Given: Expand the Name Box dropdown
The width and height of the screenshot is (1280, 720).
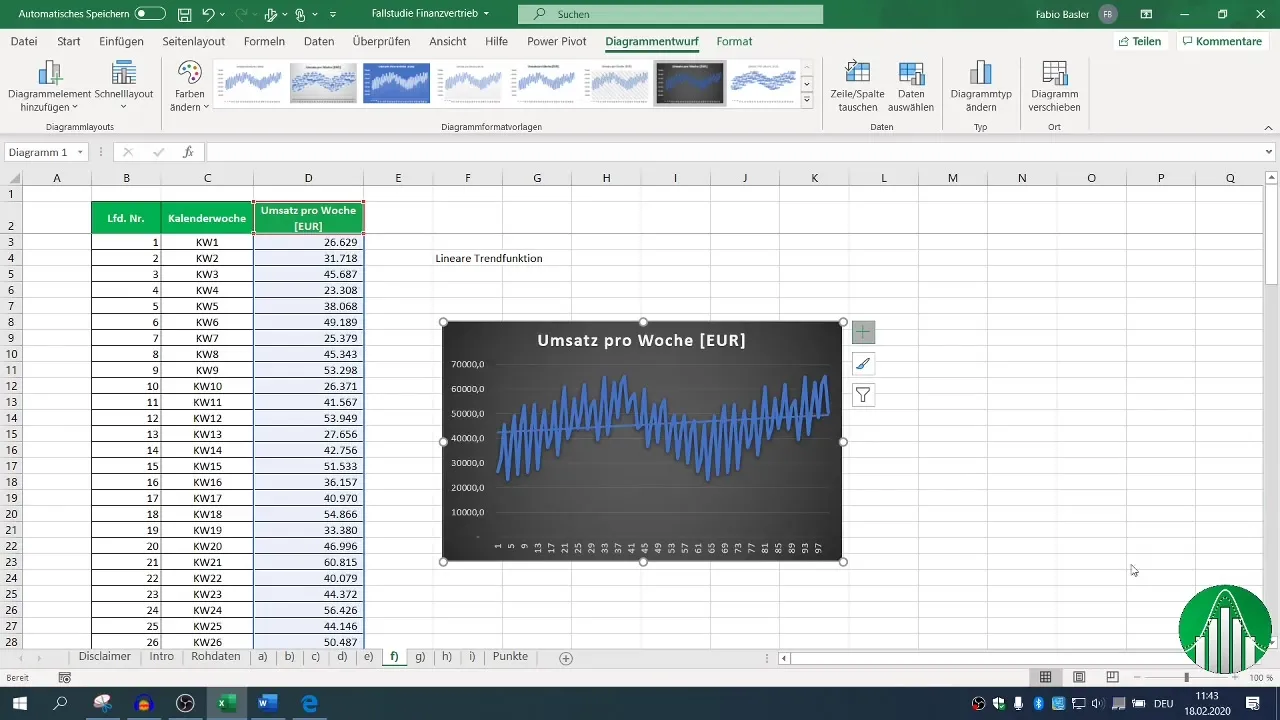Looking at the screenshot, I should pos(80,152).
